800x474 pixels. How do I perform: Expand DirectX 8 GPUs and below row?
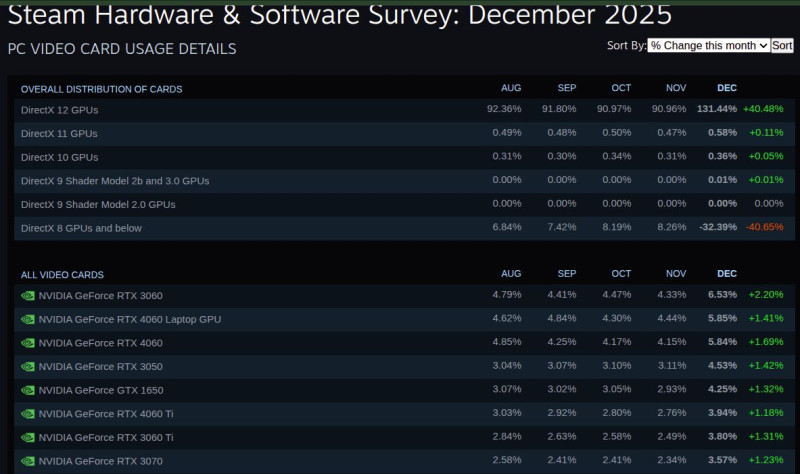point(404,228)
